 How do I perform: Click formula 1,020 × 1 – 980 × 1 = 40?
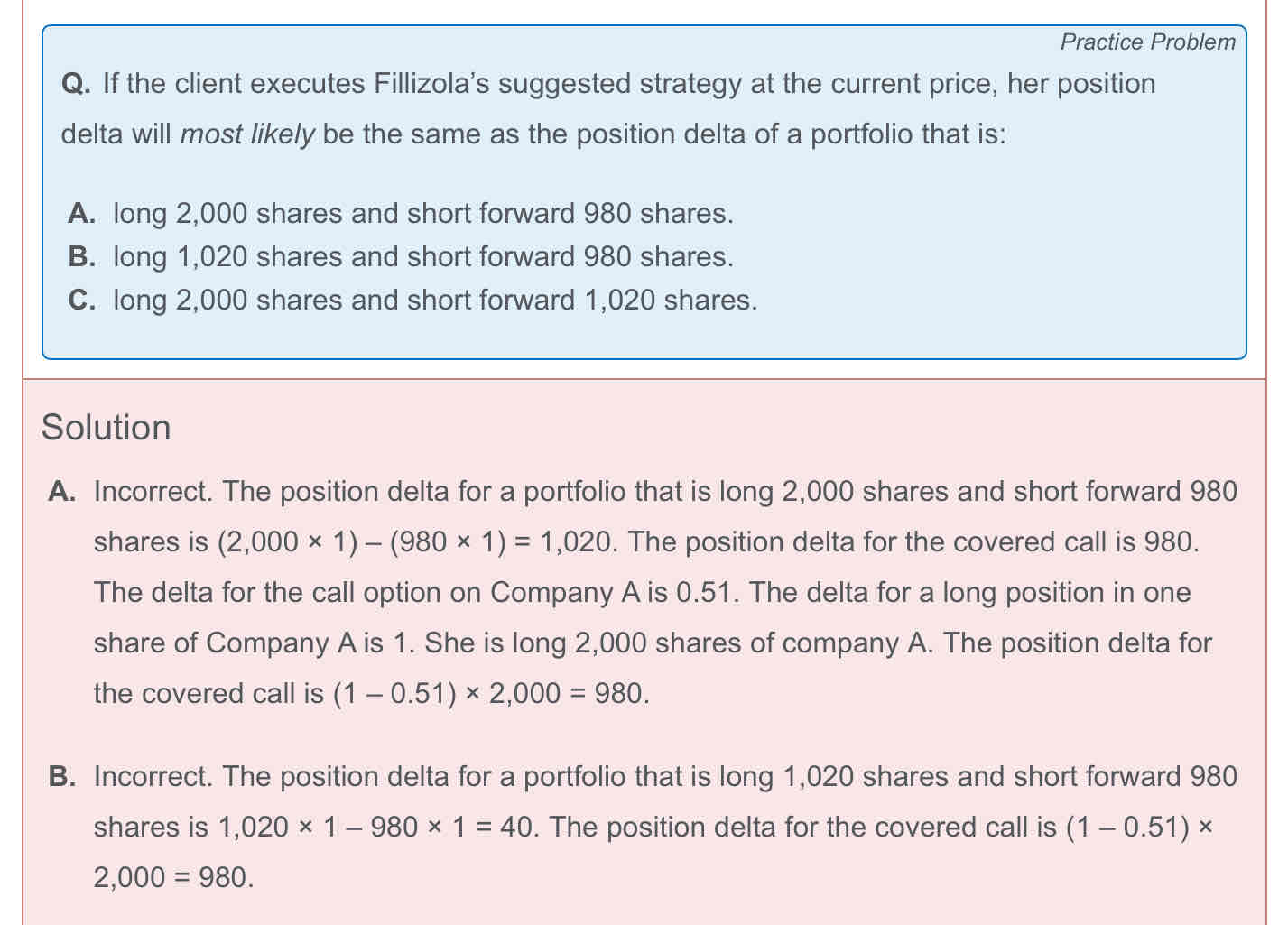pyautogui.click(x=378, y=828)
